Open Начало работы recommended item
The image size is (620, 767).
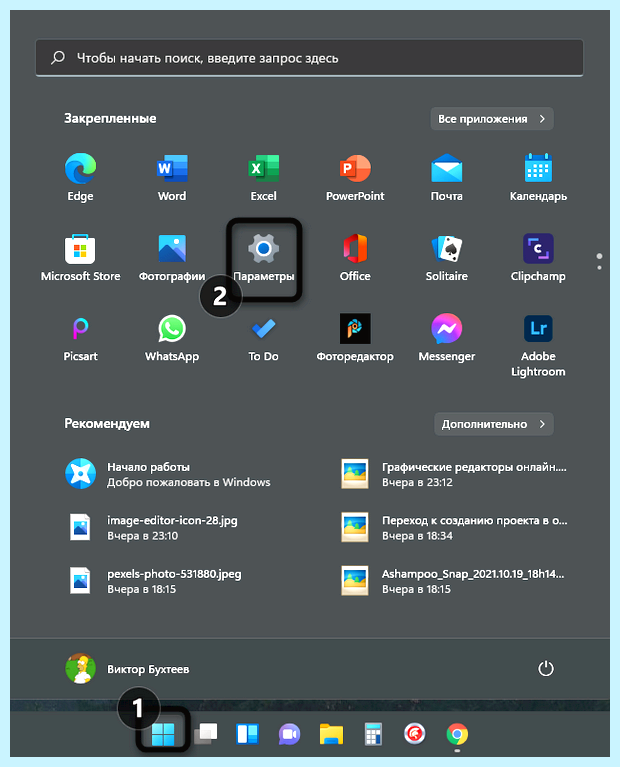168,474
